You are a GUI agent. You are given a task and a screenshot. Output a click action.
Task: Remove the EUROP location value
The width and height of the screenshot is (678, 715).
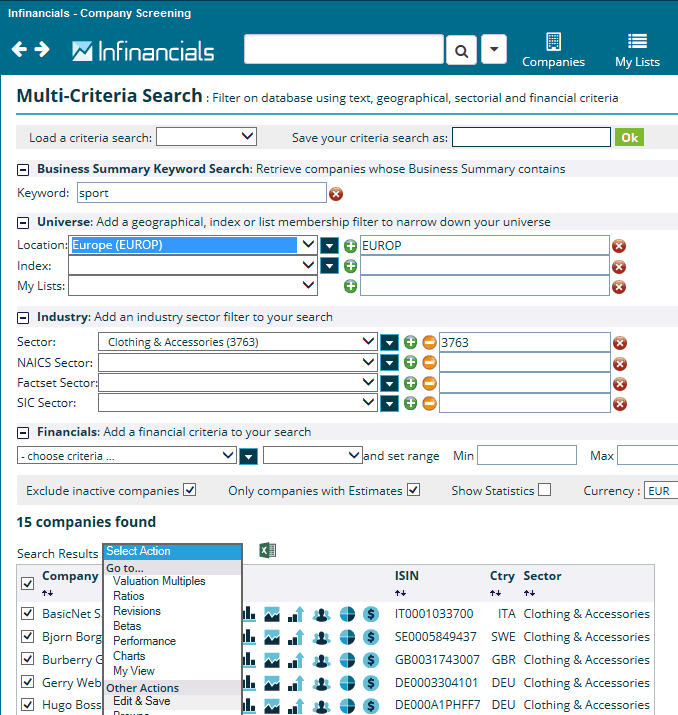tap(619, 246)
